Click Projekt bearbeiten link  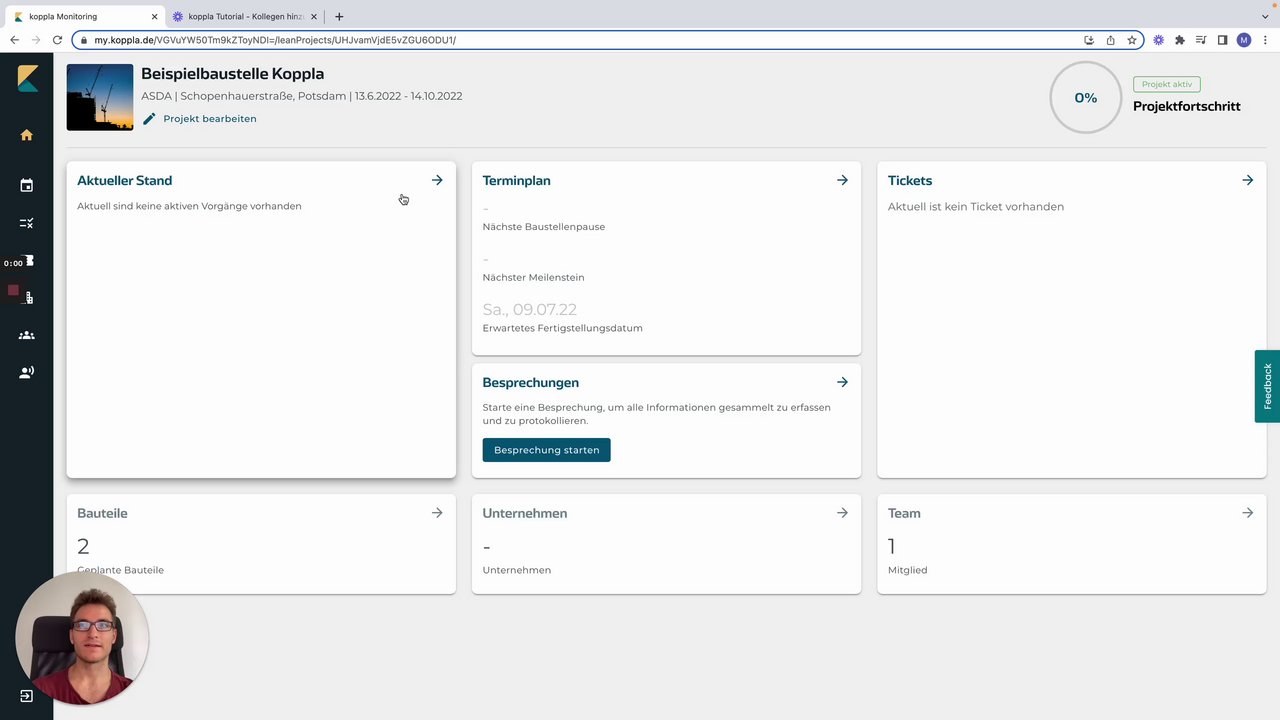(210, 119)
